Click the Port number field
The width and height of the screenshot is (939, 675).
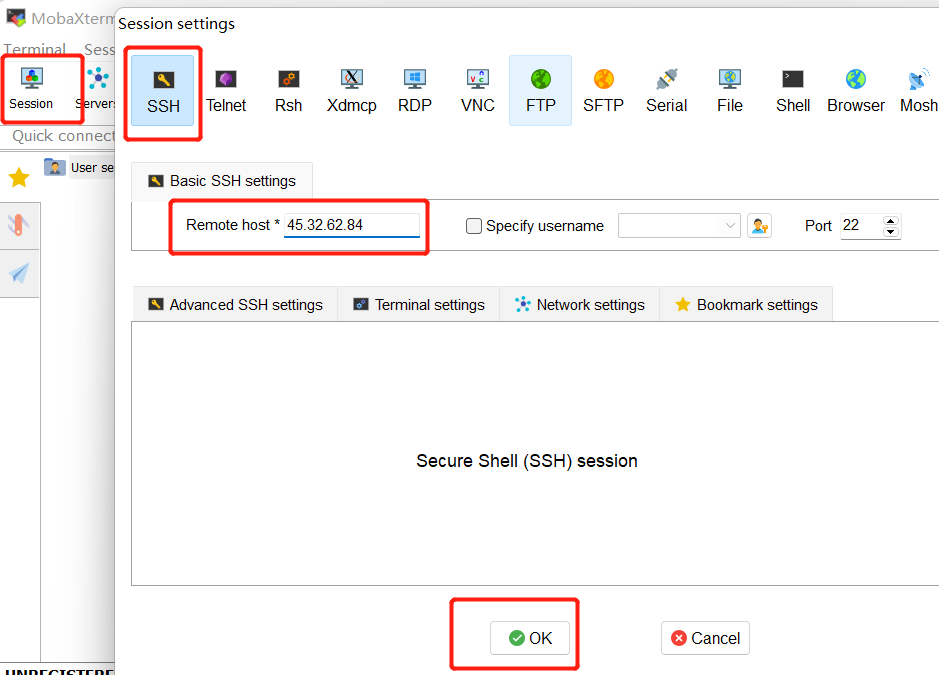click(x=861, y=226)
